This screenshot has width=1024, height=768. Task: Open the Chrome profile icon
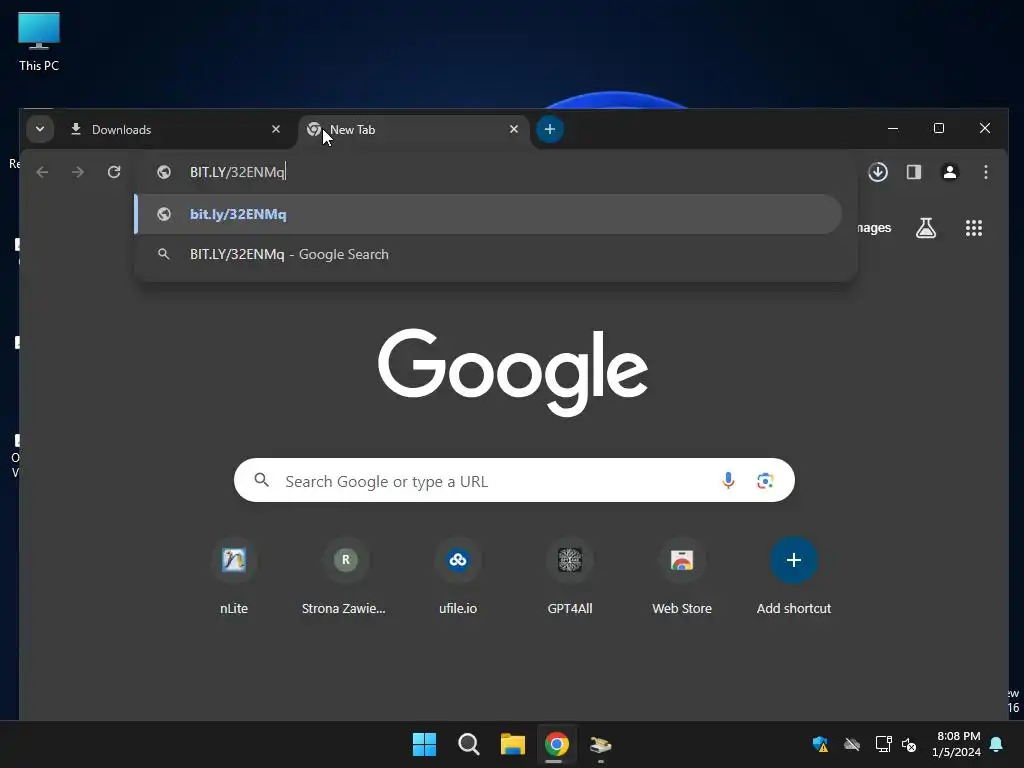click(950, 172)
